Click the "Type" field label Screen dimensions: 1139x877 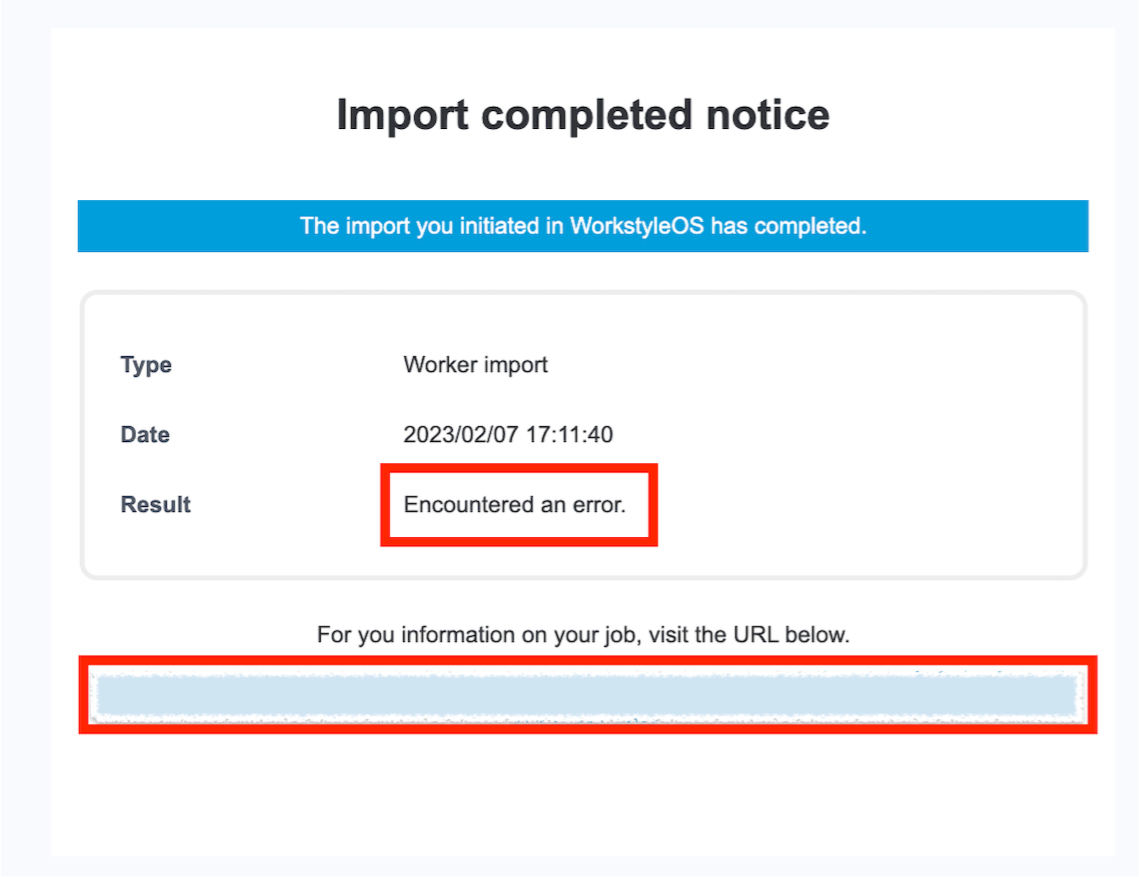146,365
